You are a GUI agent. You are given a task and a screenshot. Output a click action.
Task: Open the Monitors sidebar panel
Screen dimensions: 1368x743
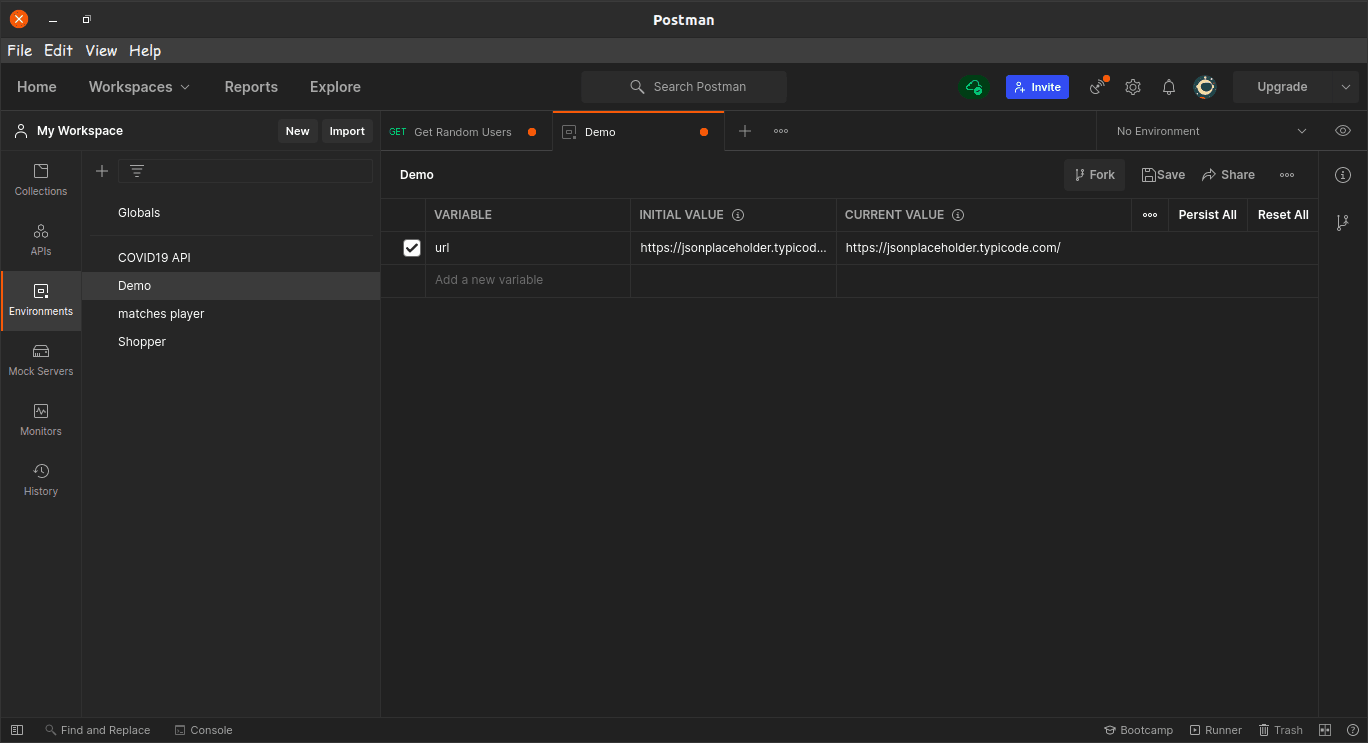click(41, 420)
